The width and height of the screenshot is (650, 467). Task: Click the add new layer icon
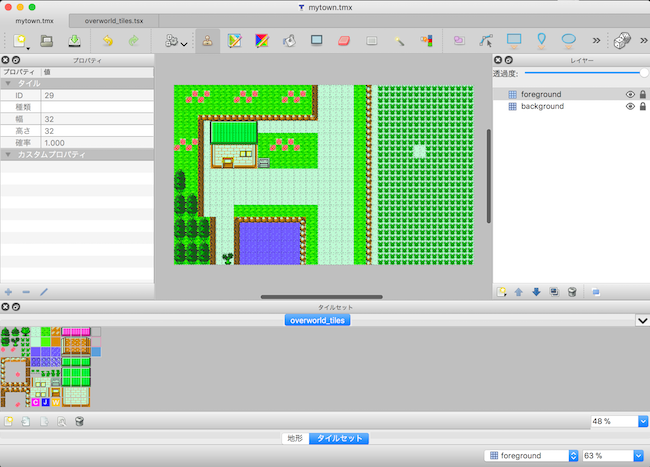(x=501, y=292)
